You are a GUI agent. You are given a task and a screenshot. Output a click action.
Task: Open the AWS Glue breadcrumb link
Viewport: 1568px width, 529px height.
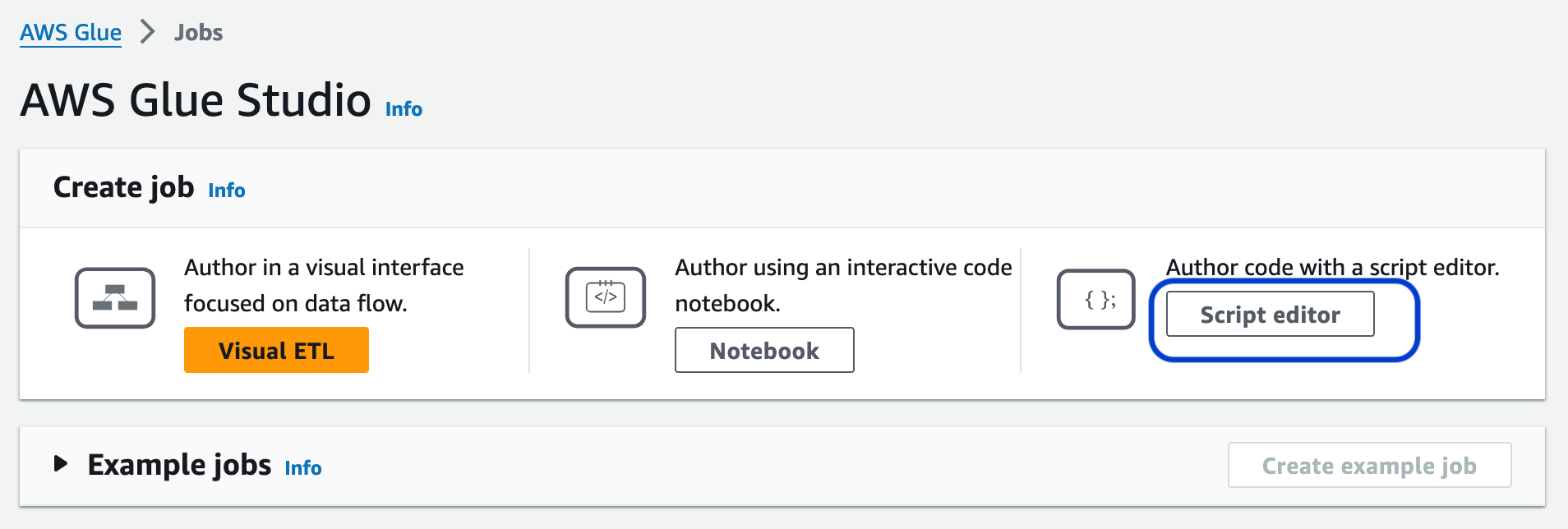[x=71, y=33]
